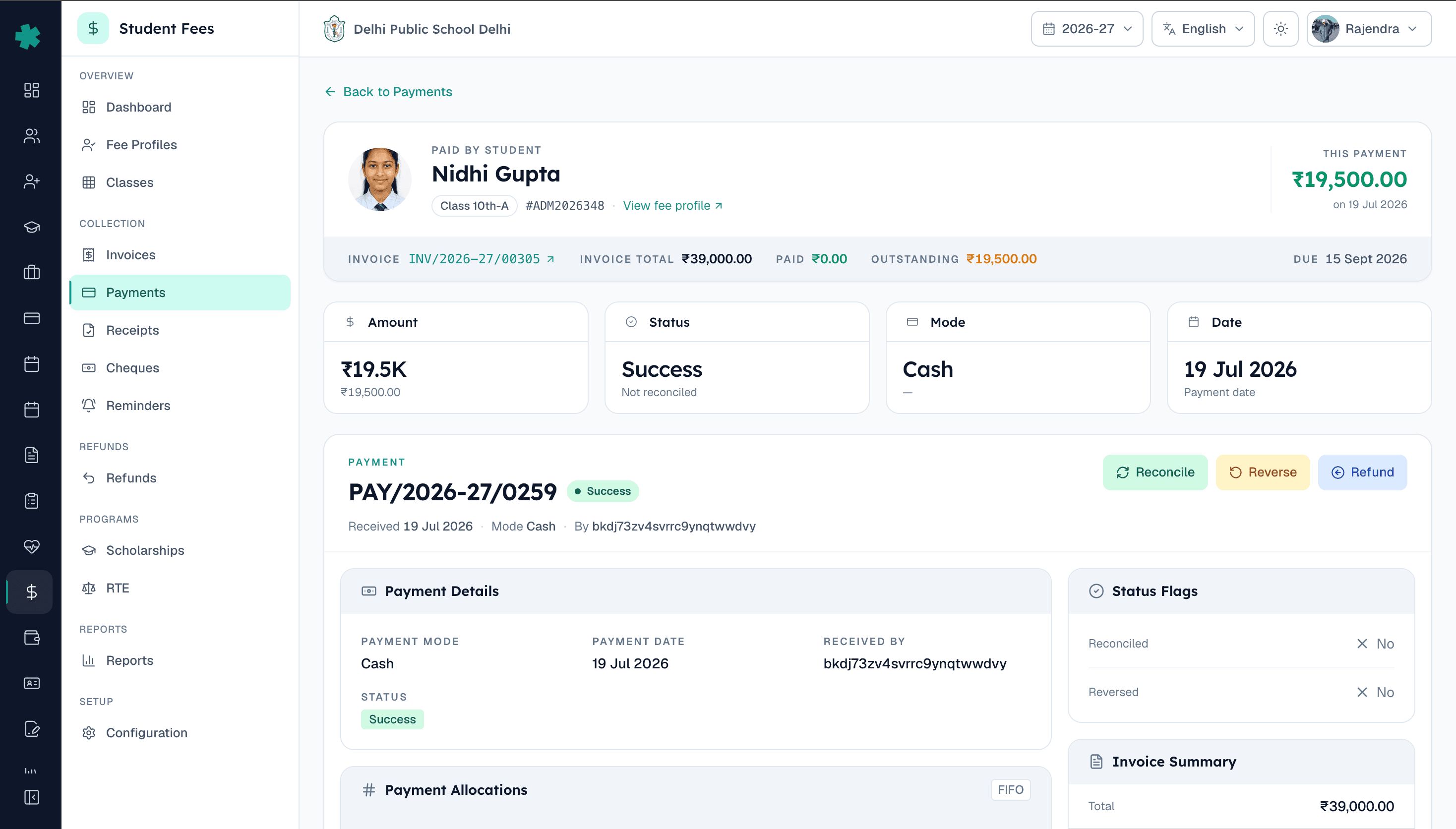Open the document icon in the left rail
This screenshot has height=829, width=1456.
tap(31, 456)
